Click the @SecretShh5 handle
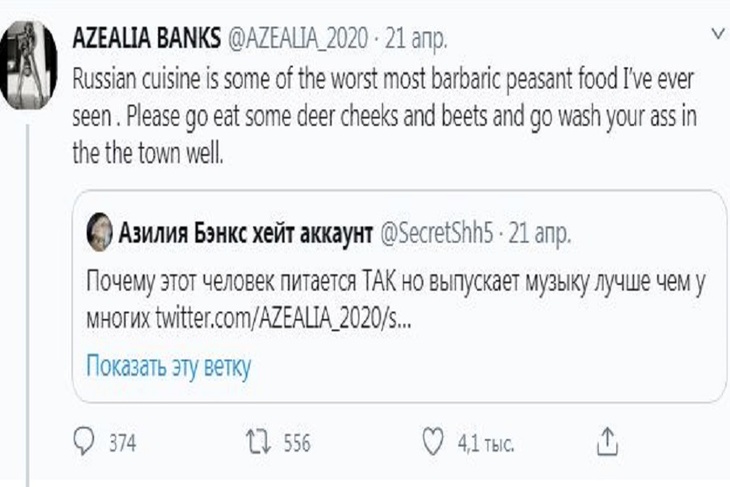730x487 pixels. click(438, 234)
